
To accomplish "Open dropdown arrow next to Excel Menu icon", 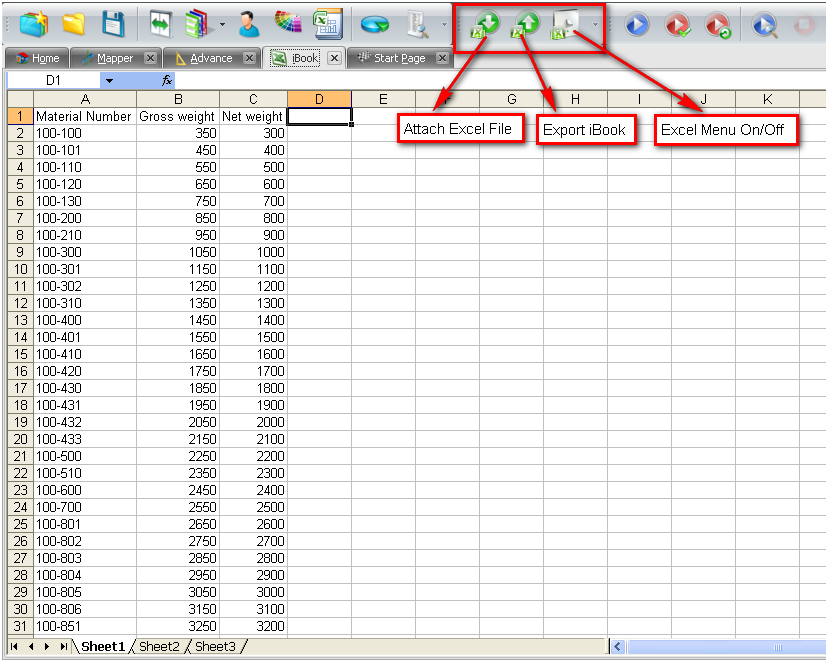I will pyautogui.click(x=595, y=24).
